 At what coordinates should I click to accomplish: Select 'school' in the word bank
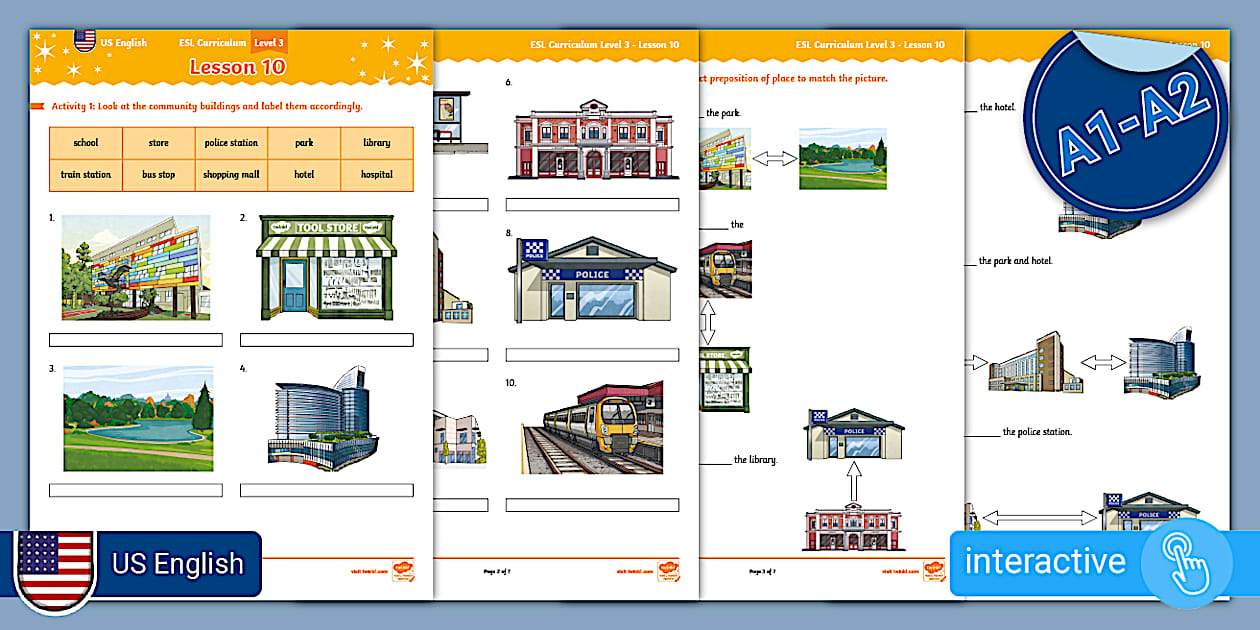(x=85, y=143)
